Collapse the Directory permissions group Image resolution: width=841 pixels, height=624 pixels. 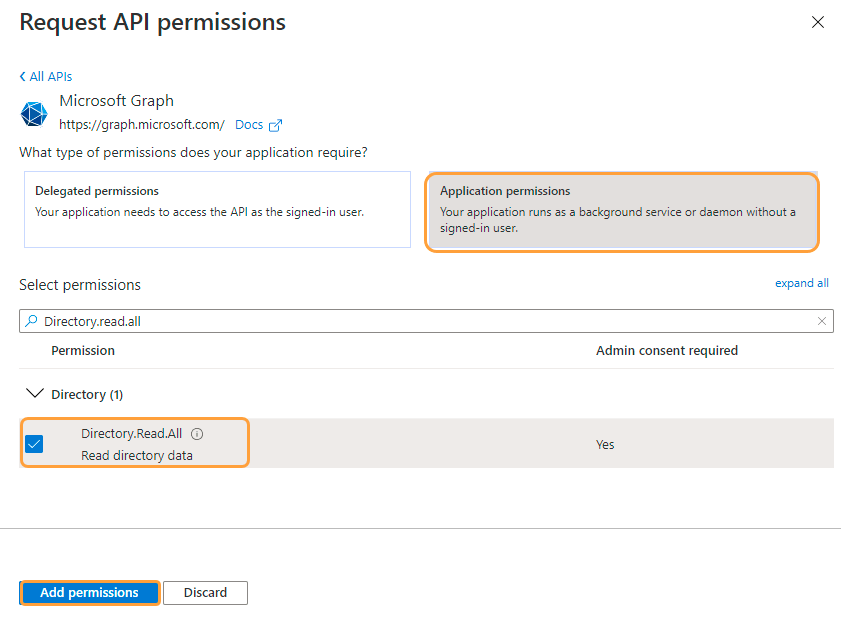35,394
